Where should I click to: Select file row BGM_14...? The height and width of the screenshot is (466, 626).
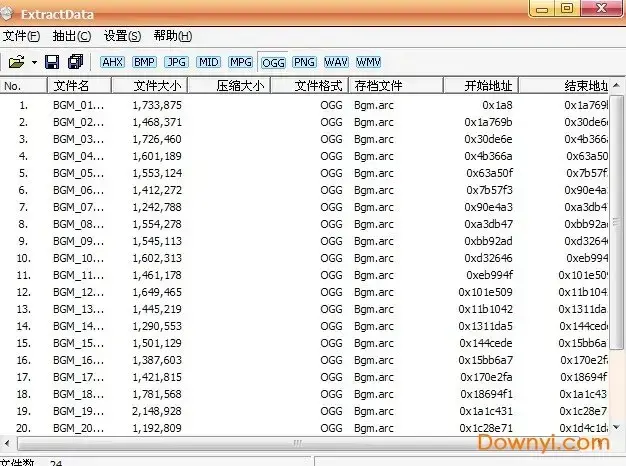304,326
